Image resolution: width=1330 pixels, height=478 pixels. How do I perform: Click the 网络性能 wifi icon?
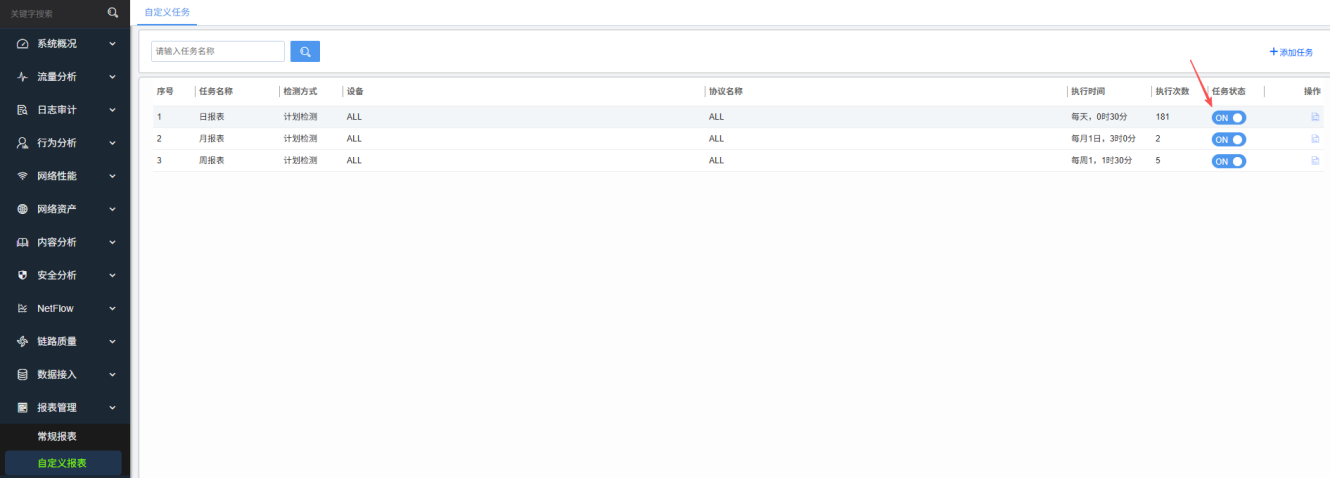point(22,176)
